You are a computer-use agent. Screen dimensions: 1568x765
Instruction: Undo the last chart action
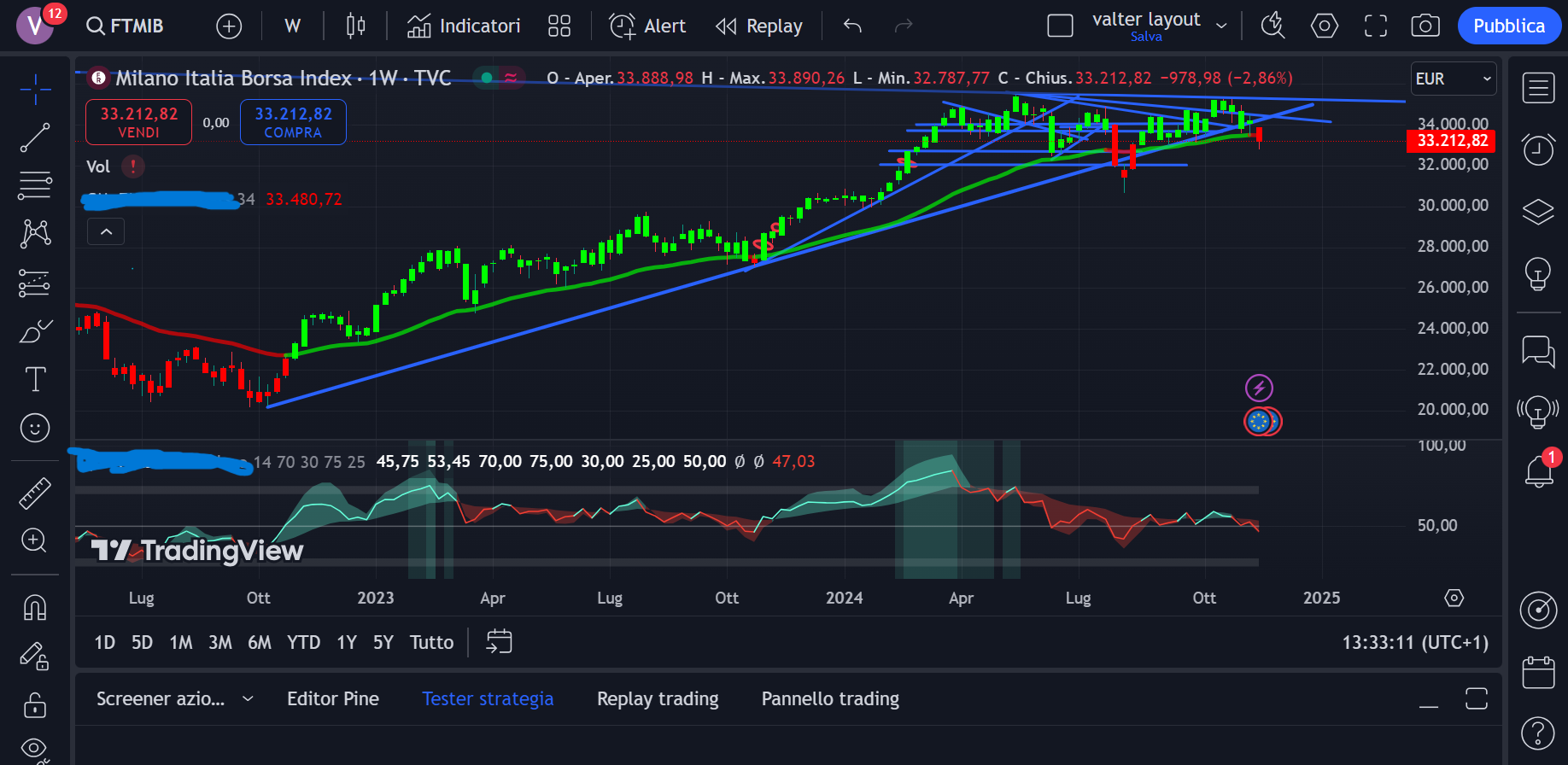coord(852,26)
